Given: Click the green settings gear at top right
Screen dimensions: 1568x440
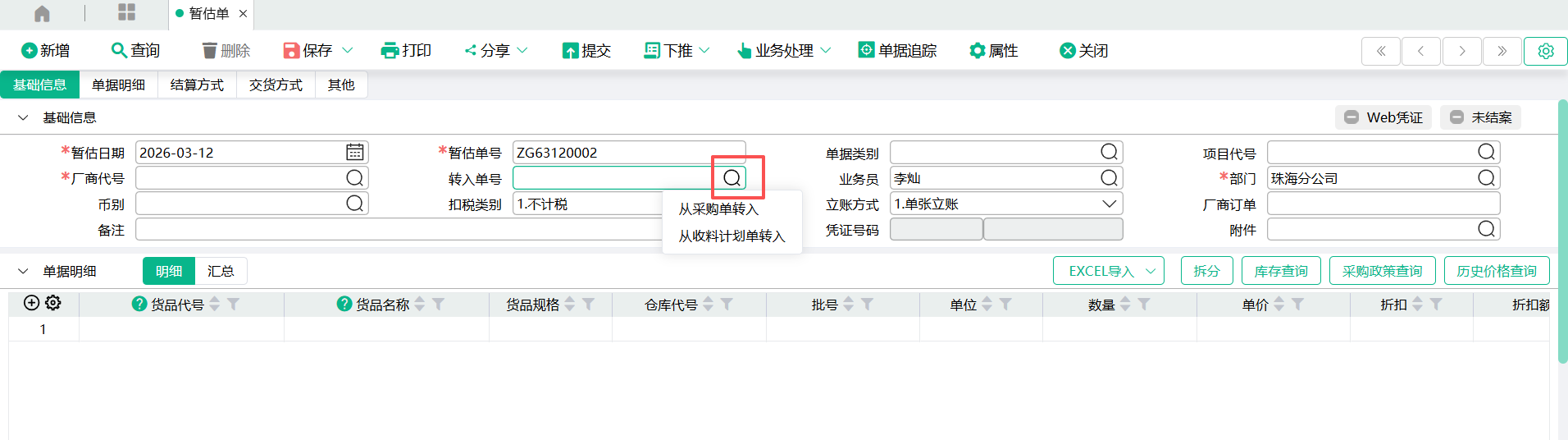Looking at the screenshot, I should pos(1545,51).
